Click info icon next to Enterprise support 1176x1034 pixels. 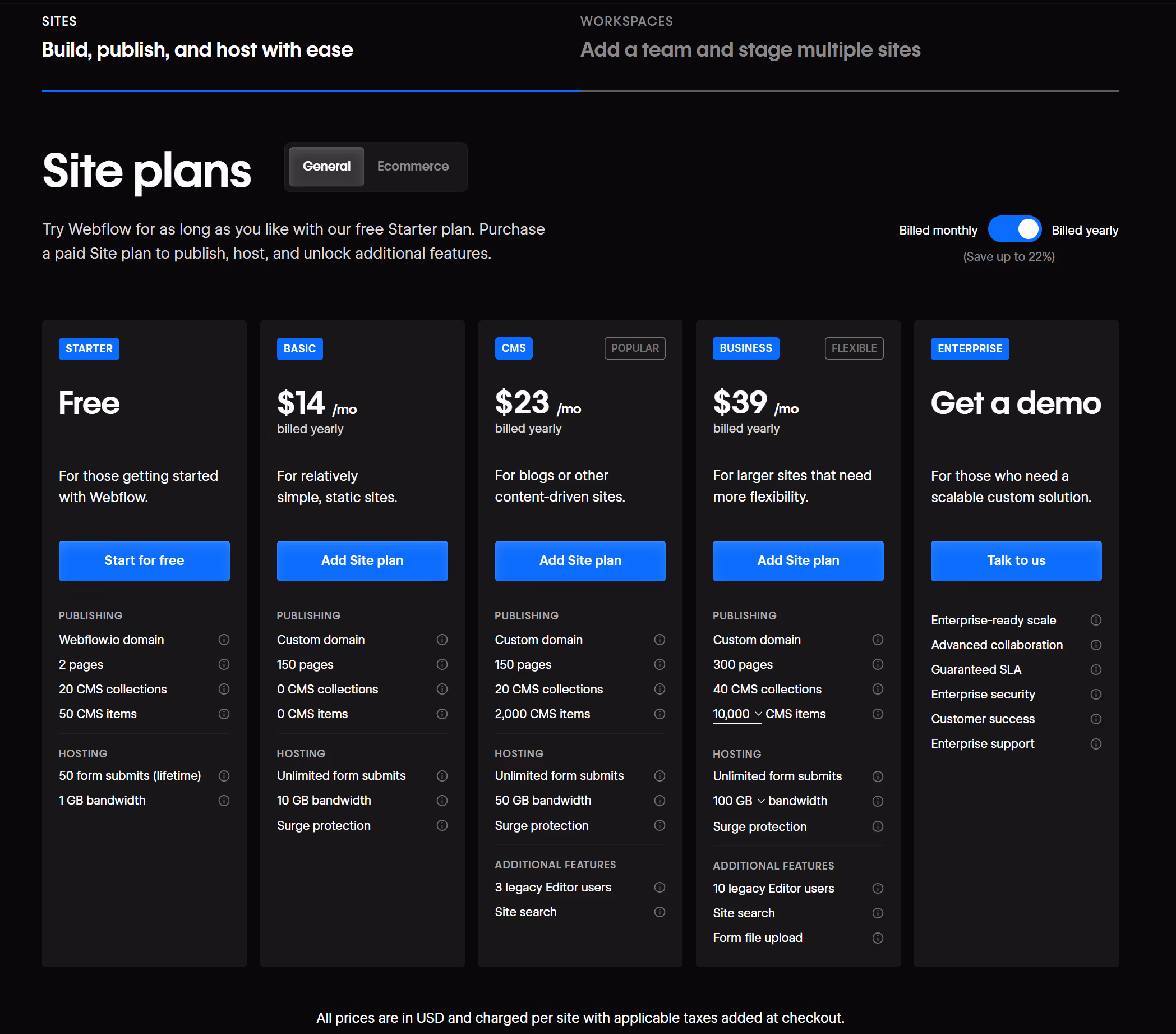tap(1095, 744)
